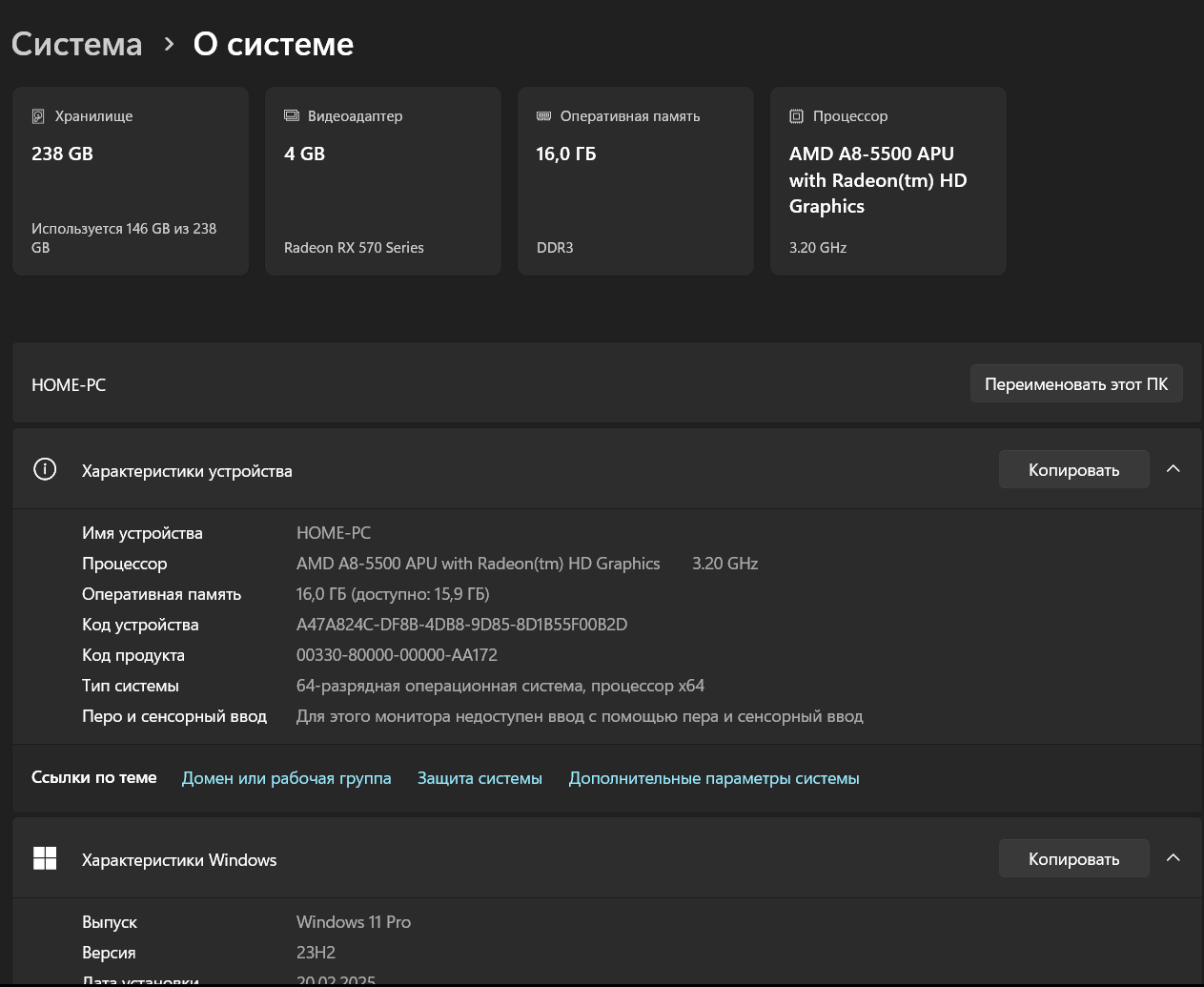The width and height of the screenshot is (1204, 987).
Task: Click the Используется 146 GB из 238 GB text
Action: tap(124, 238)
